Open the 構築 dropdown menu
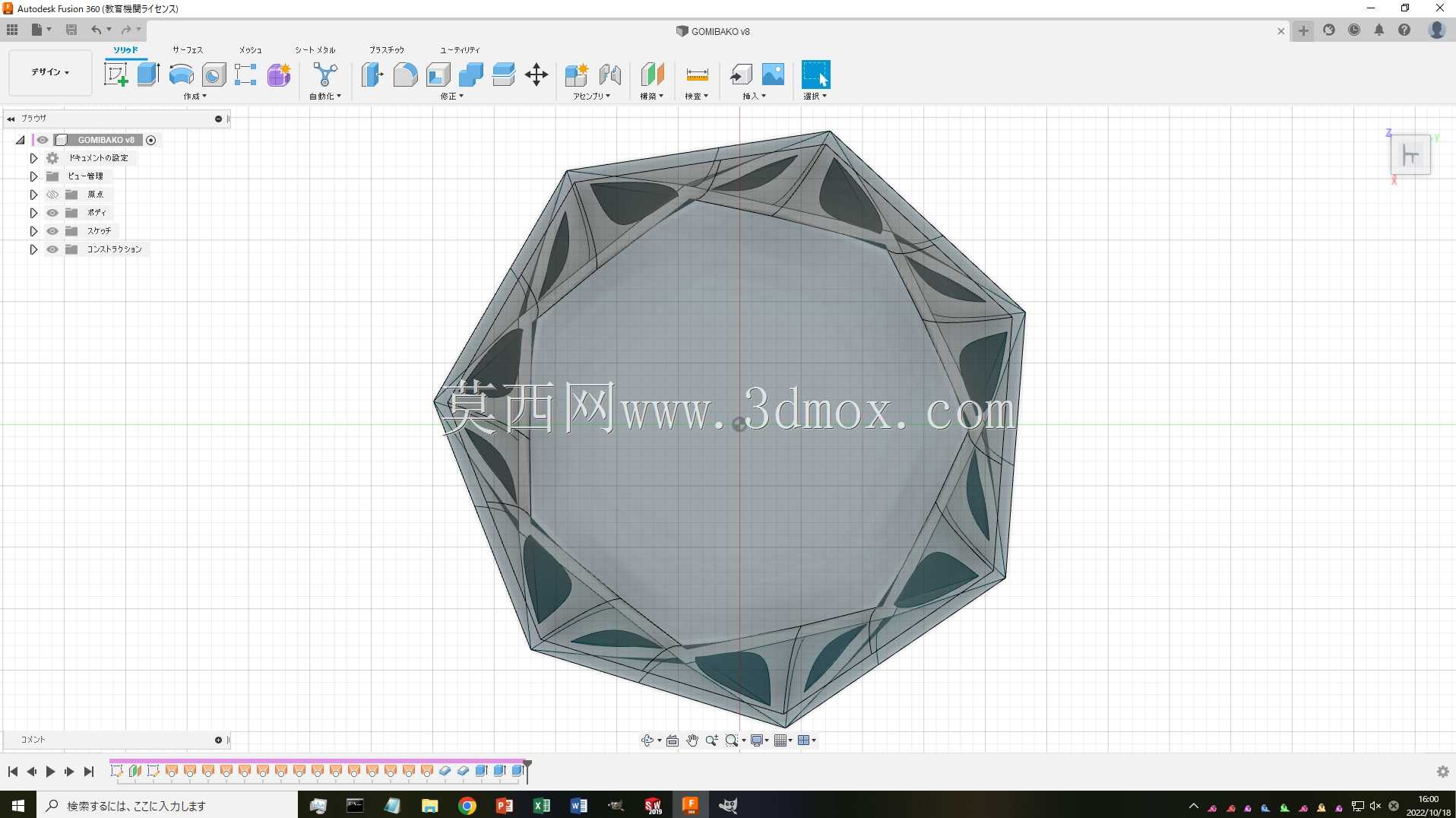 click(x=651, y=97)
